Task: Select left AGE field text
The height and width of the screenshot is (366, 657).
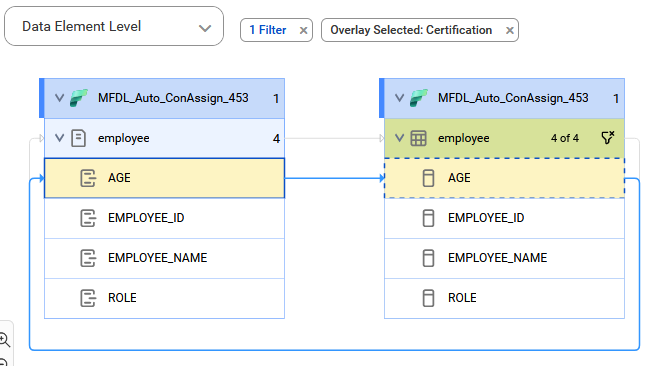Action: (x=119, y=178)
